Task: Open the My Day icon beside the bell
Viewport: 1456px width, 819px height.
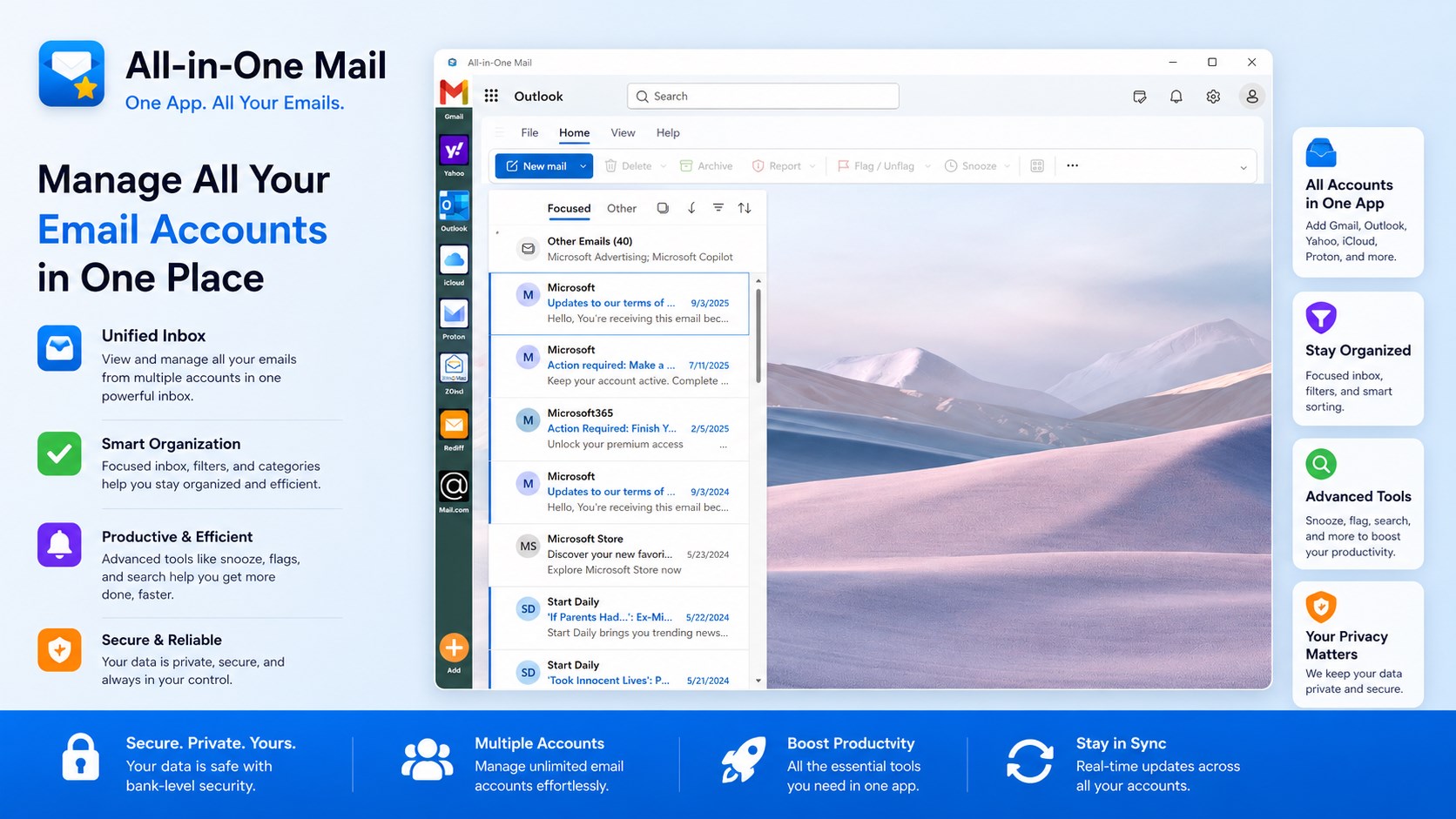Action: 1139,97
